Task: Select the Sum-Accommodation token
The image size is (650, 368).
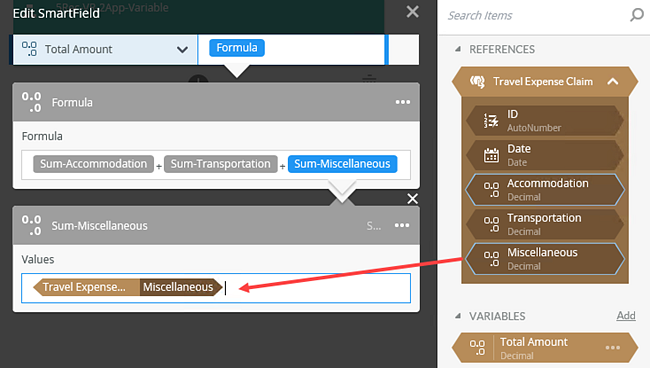Action: [93, 164]
